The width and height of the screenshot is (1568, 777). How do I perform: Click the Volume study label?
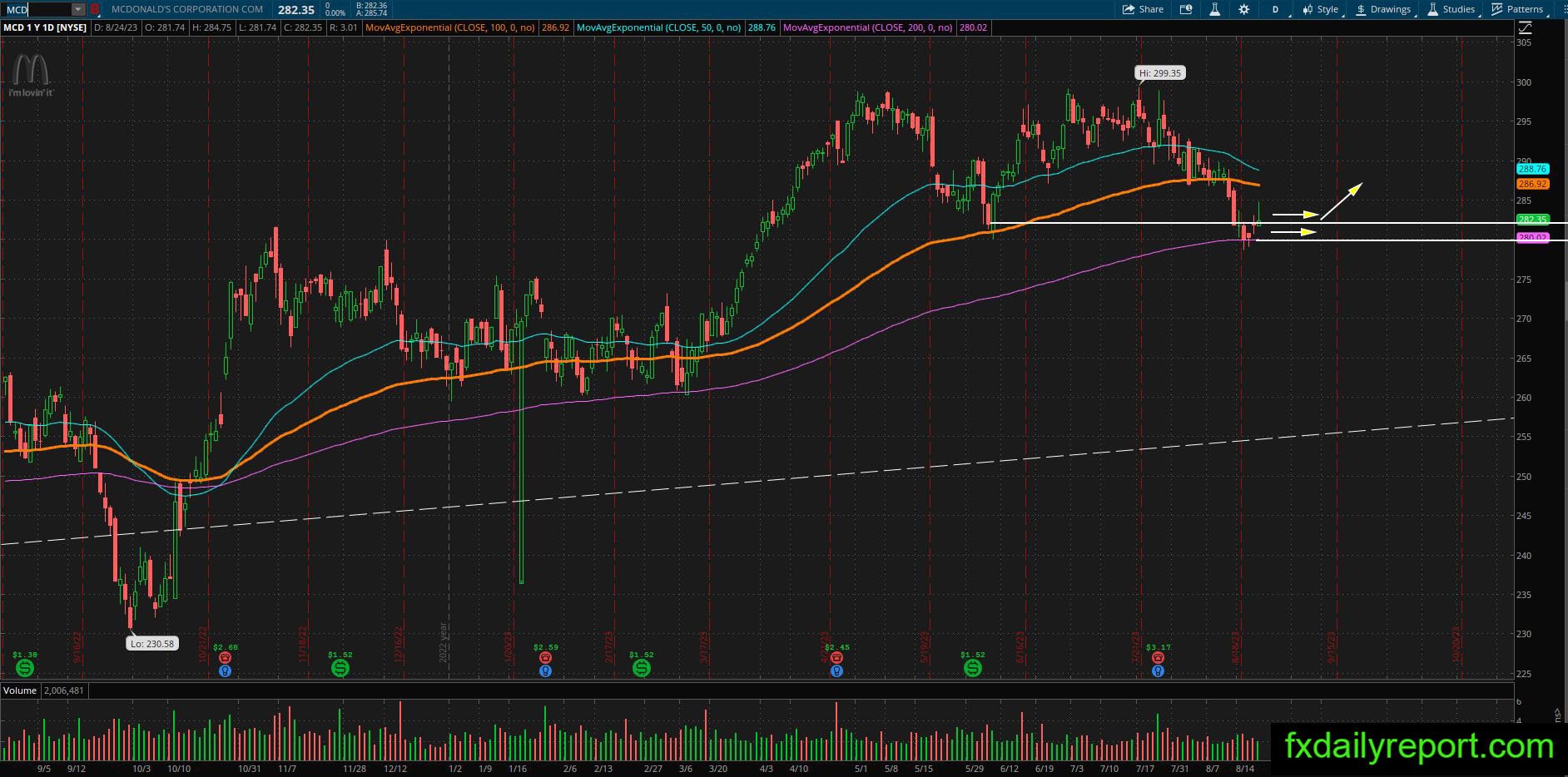coord(20,690)
